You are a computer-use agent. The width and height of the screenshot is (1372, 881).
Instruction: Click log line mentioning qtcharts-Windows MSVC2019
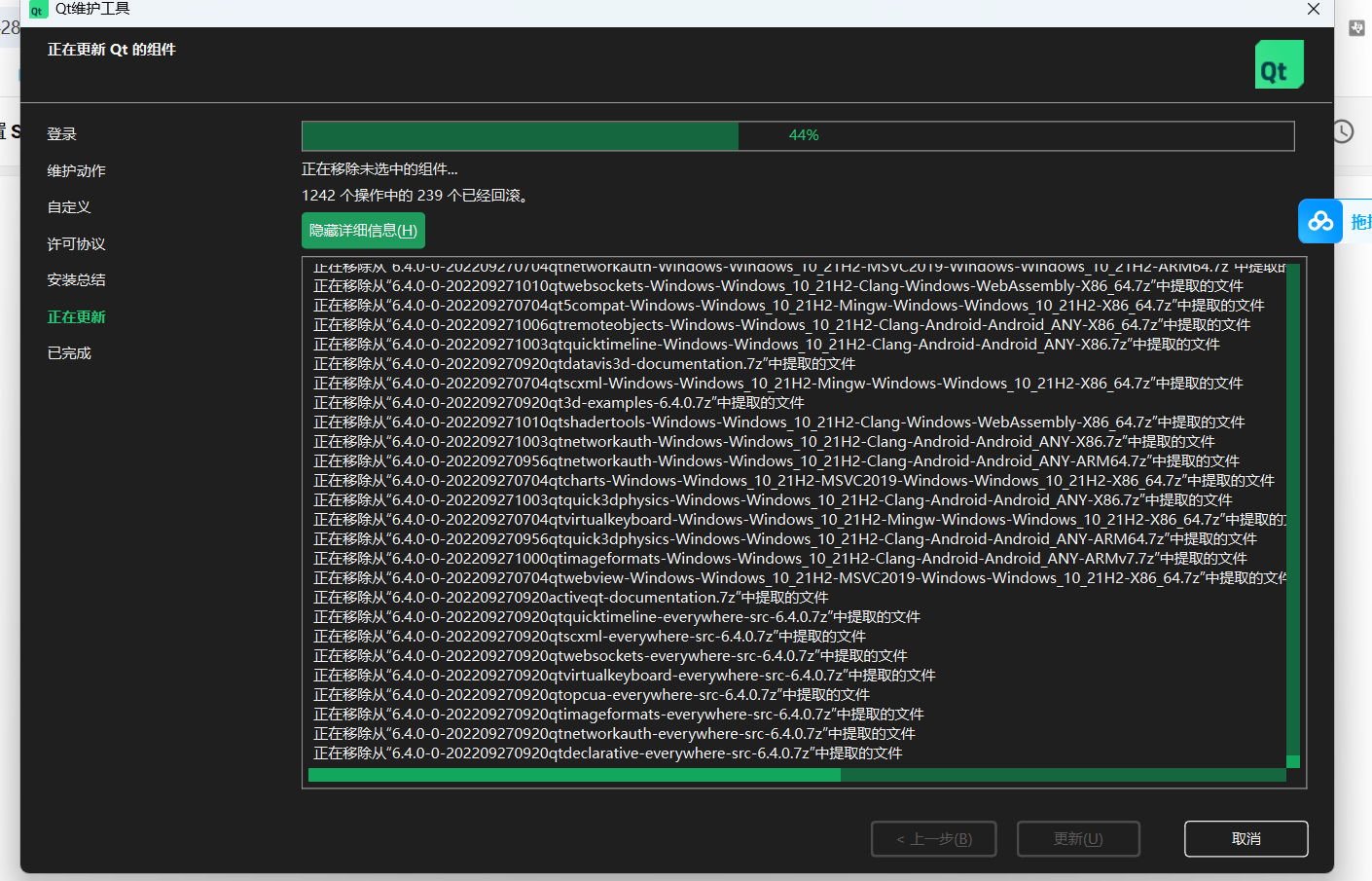[794, 481]
